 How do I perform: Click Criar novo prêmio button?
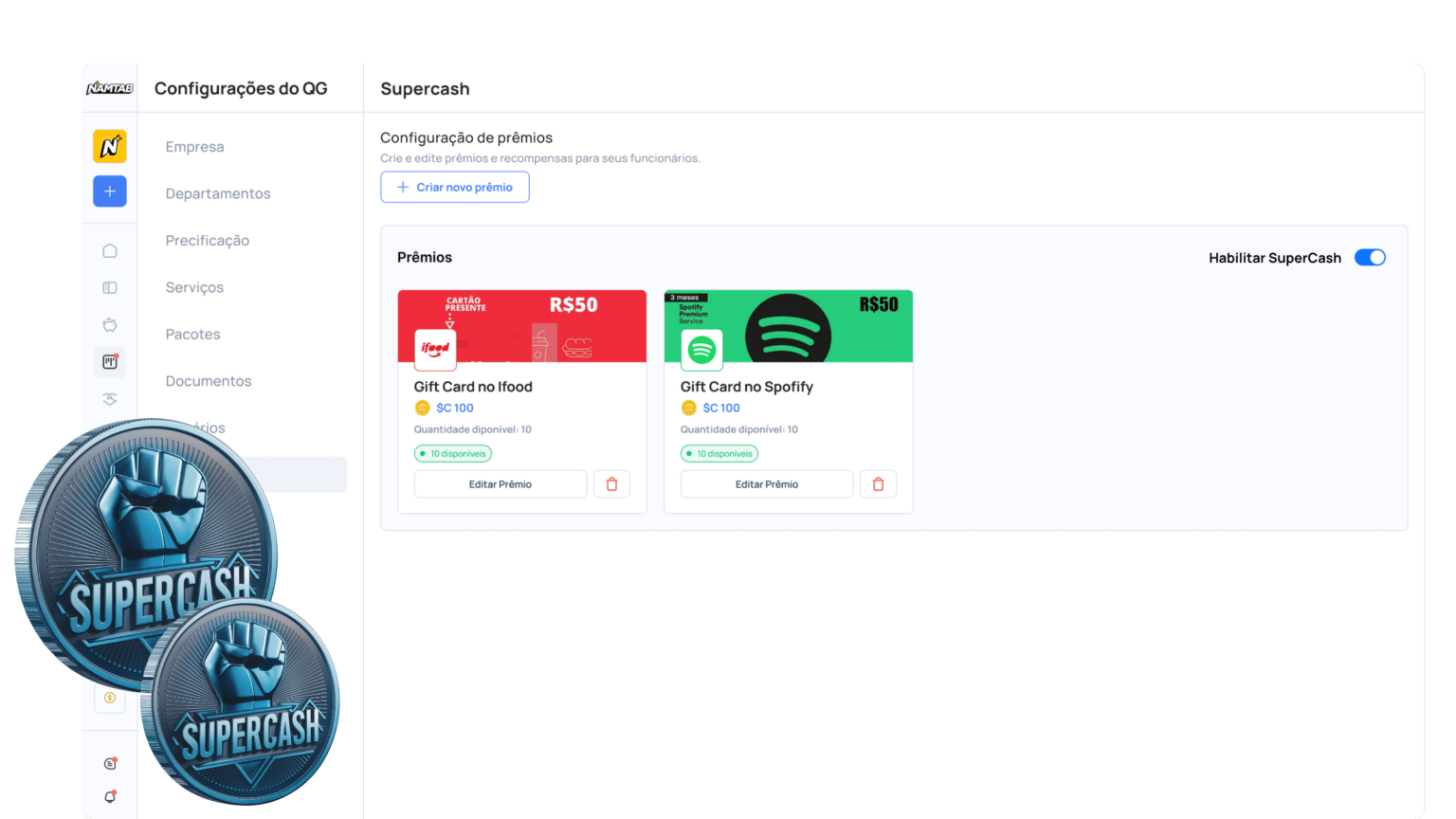point(454,187)
